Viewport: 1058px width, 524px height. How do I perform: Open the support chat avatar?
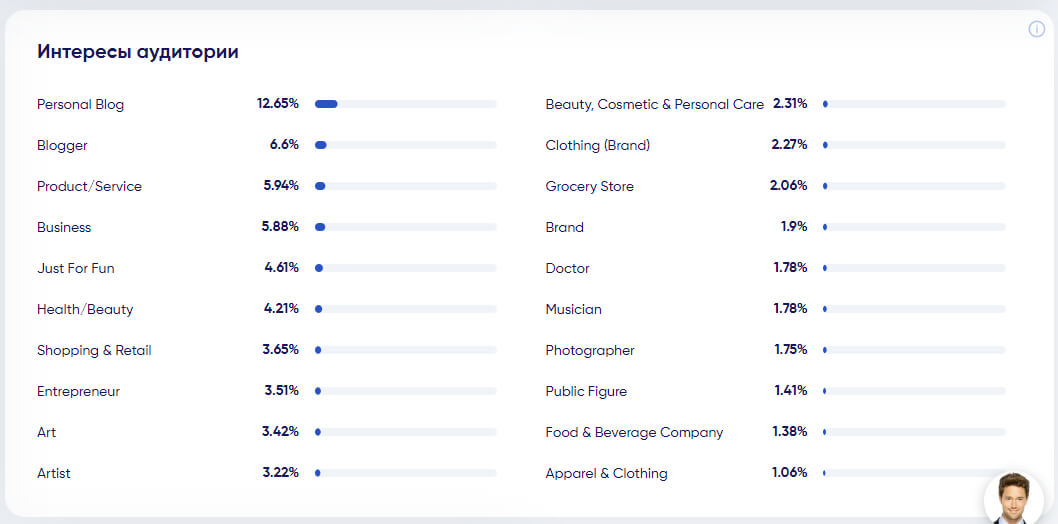click(1013, 498)
